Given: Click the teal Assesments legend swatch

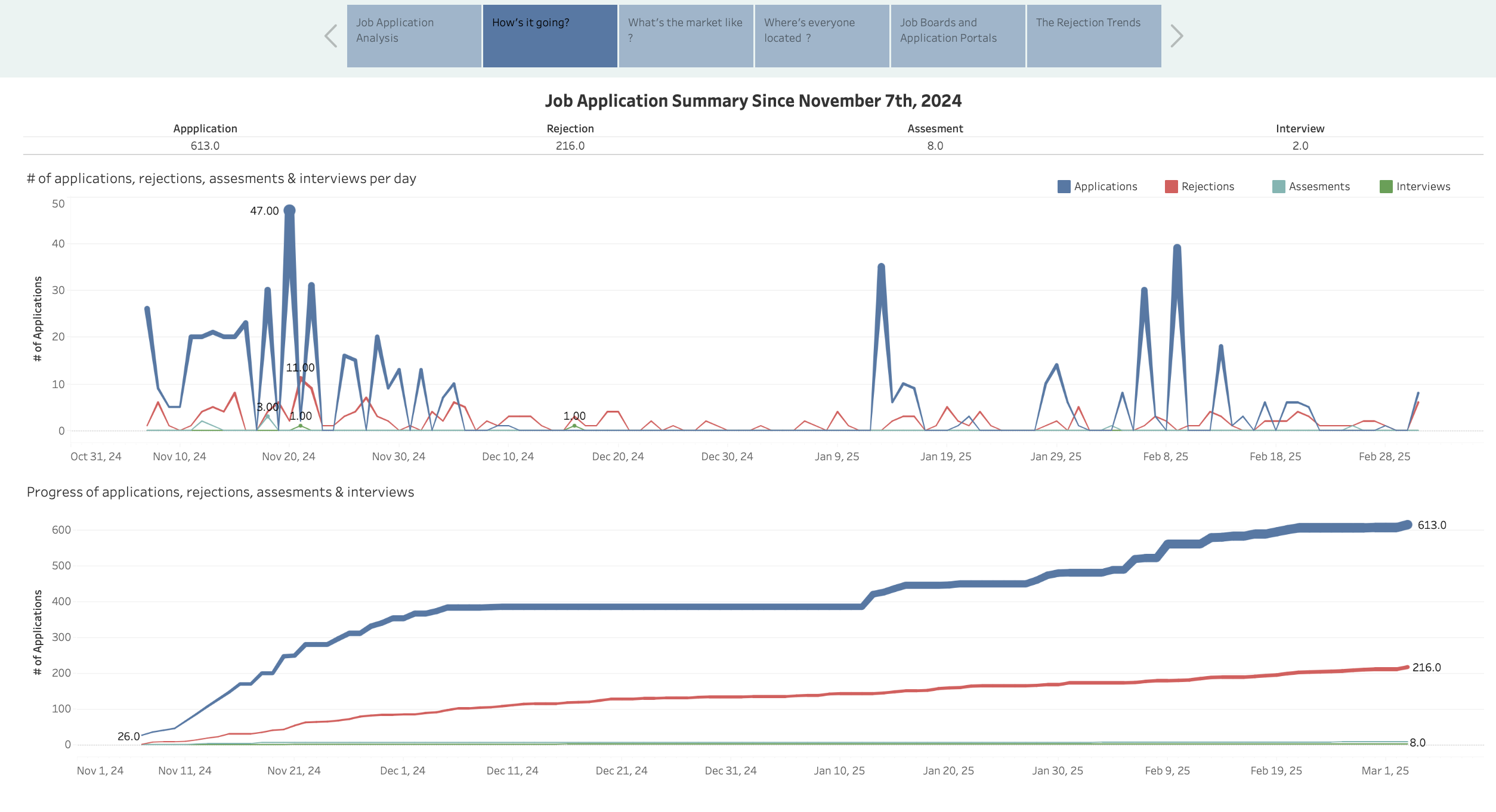Looking at the screenshot, I should pos(1278,187).
